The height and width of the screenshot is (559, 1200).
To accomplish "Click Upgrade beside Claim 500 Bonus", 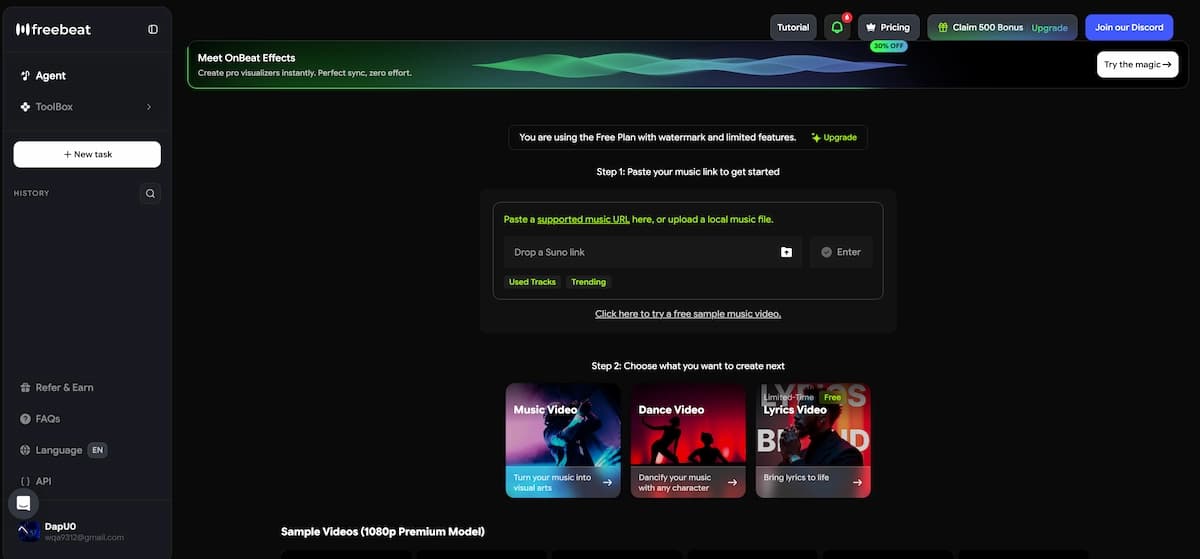I will click(1050, 28).
